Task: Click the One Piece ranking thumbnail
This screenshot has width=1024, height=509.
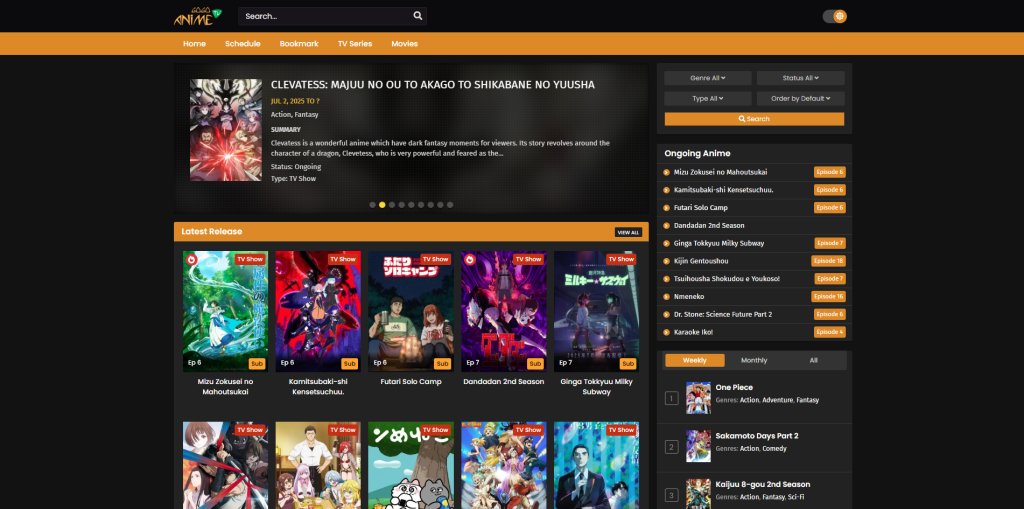Action: tap(698, 398)
